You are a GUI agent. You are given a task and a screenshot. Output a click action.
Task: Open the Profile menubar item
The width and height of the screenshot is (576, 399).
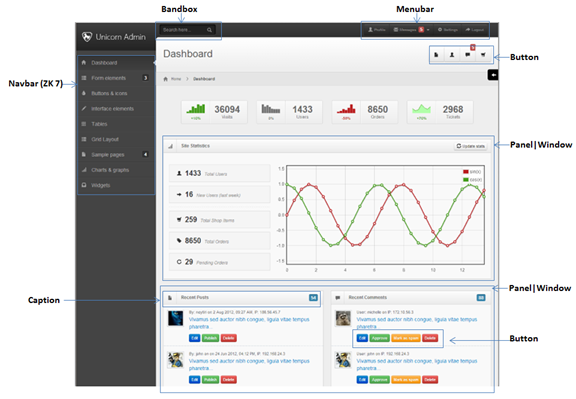[x=377, y=30]
